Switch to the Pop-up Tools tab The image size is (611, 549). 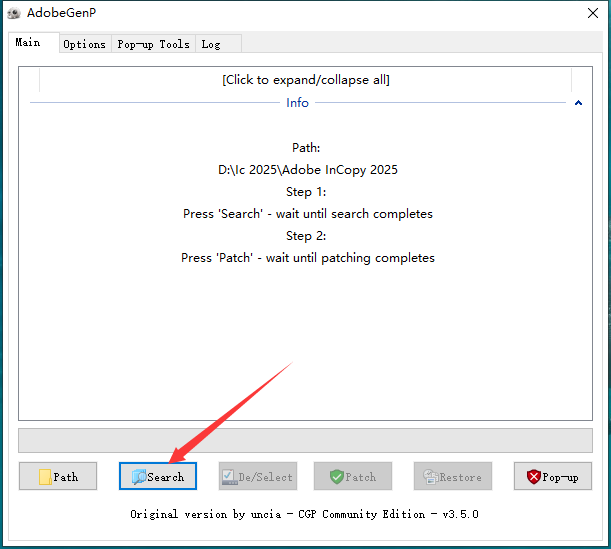pyautogui.click(x=153, y=44)
